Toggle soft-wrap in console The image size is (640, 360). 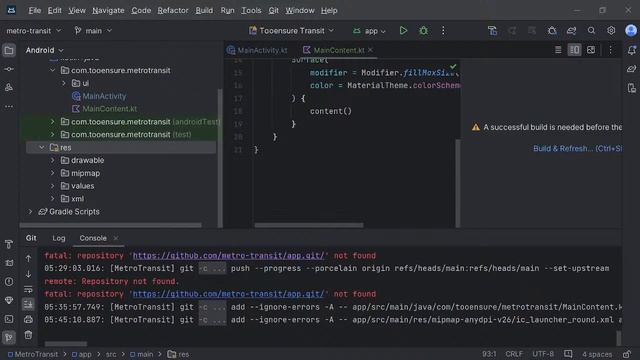[28, 289]
